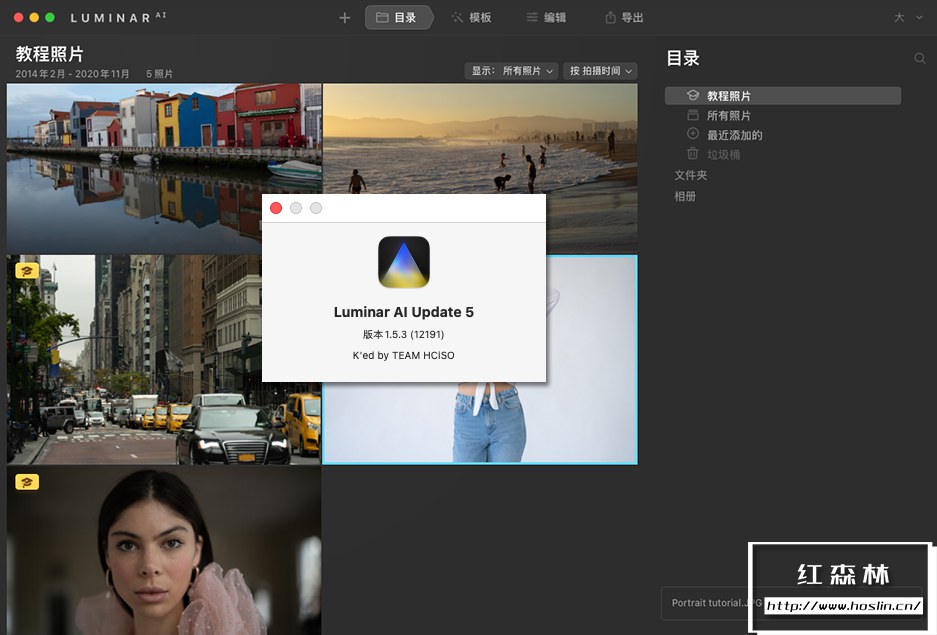The width and height of the screenshot is (937, 635).
Task: Click the version 1.5.3 (12191) text
Action: (x=403, y=335)
